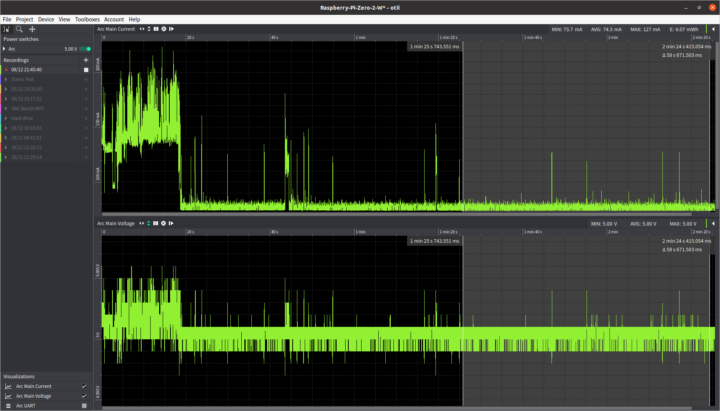Fit Arc Main Voltage vertically
This screenshot has width=720, height=411.
(x=148, y=224)
